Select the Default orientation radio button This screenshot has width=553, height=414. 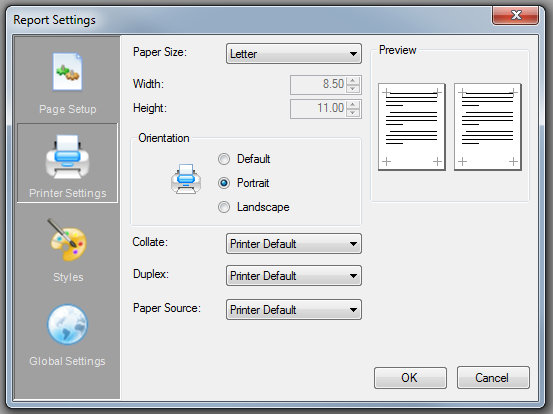(224, 159)
